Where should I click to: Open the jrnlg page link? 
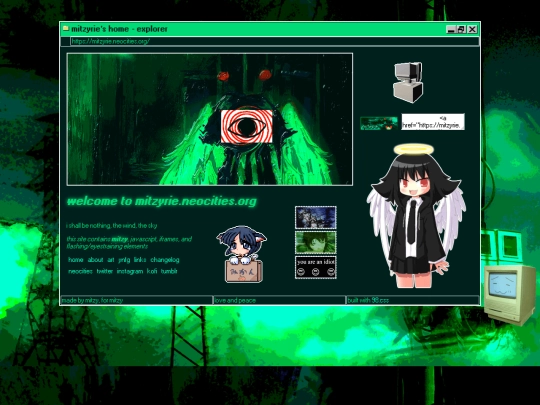click(124, 260)
